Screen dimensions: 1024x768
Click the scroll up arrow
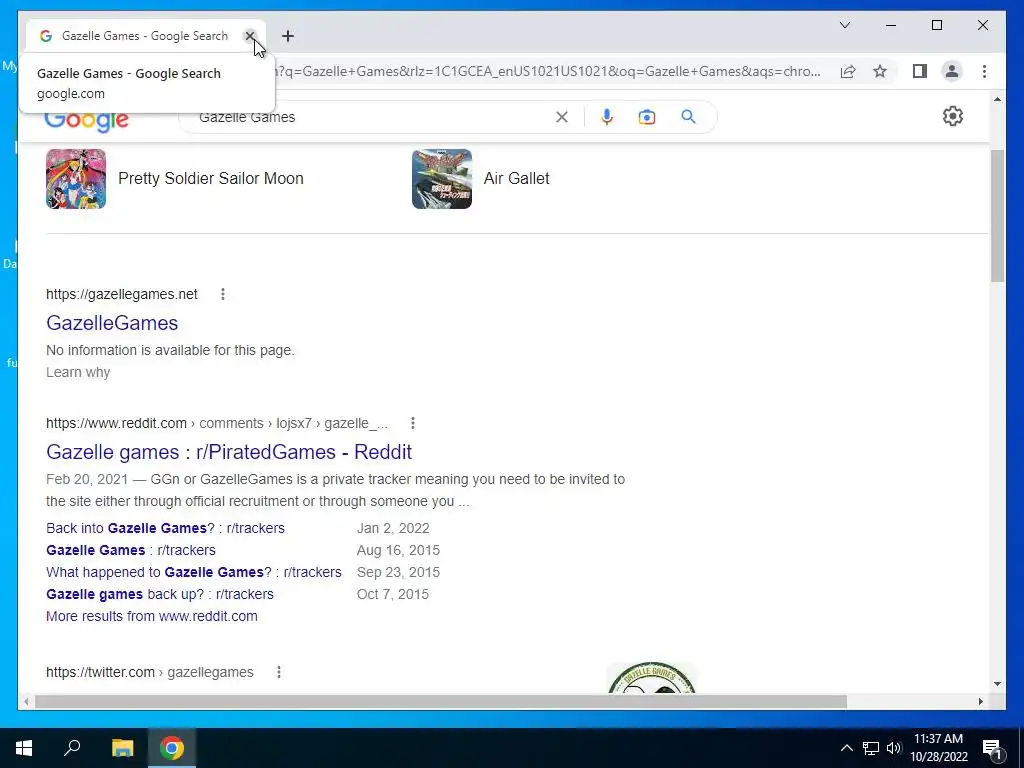pyautogui.click(x=997, y=99)
